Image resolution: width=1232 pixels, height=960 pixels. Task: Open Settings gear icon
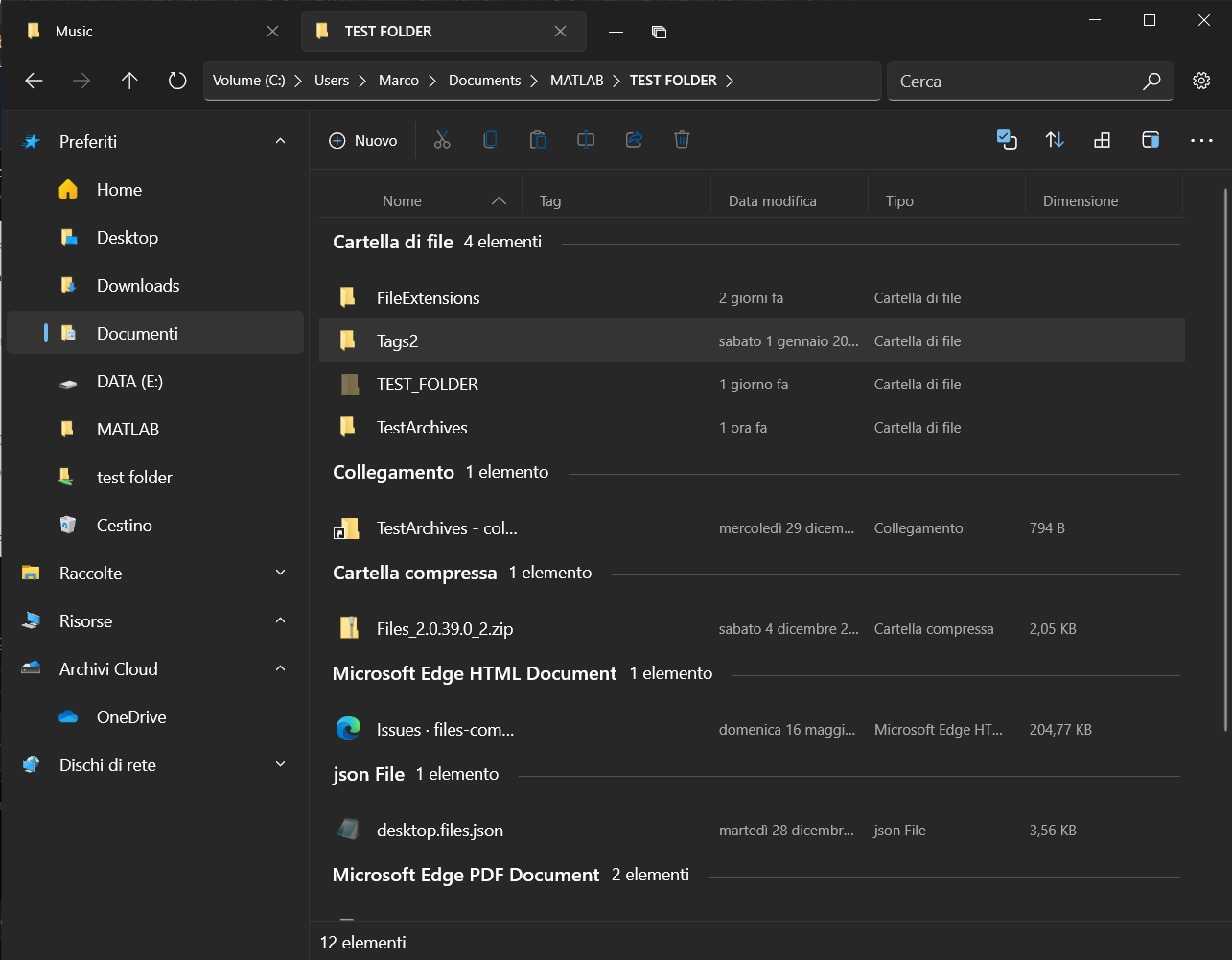[x=1201, y=81]
